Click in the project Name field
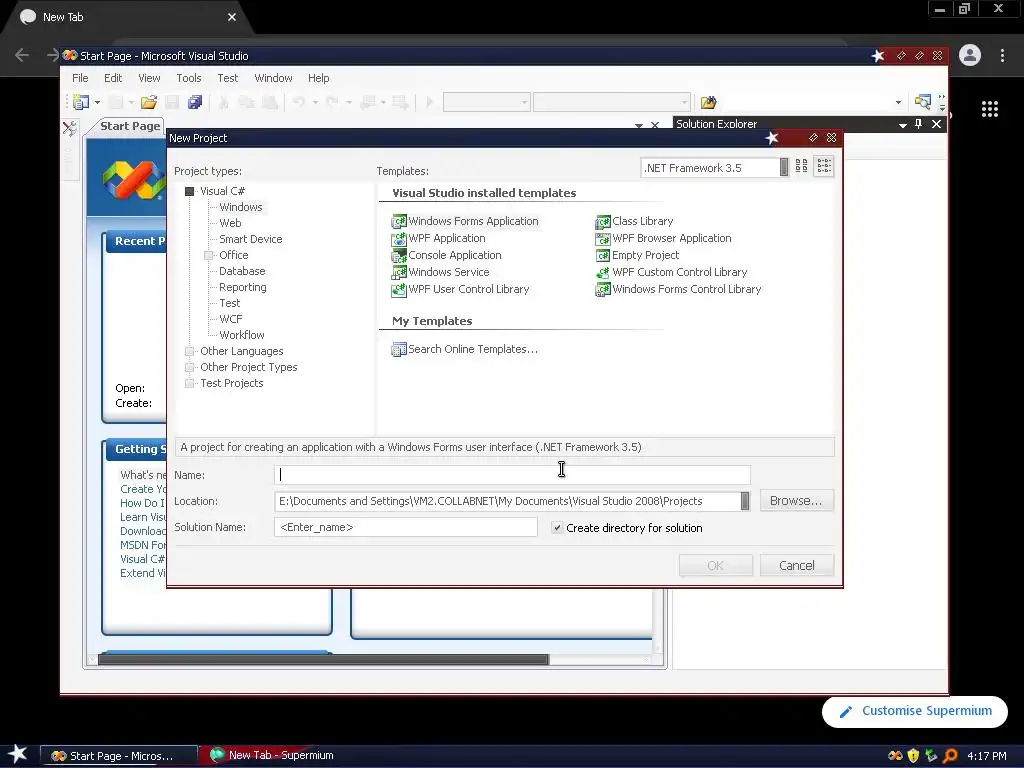 [512, 475]
